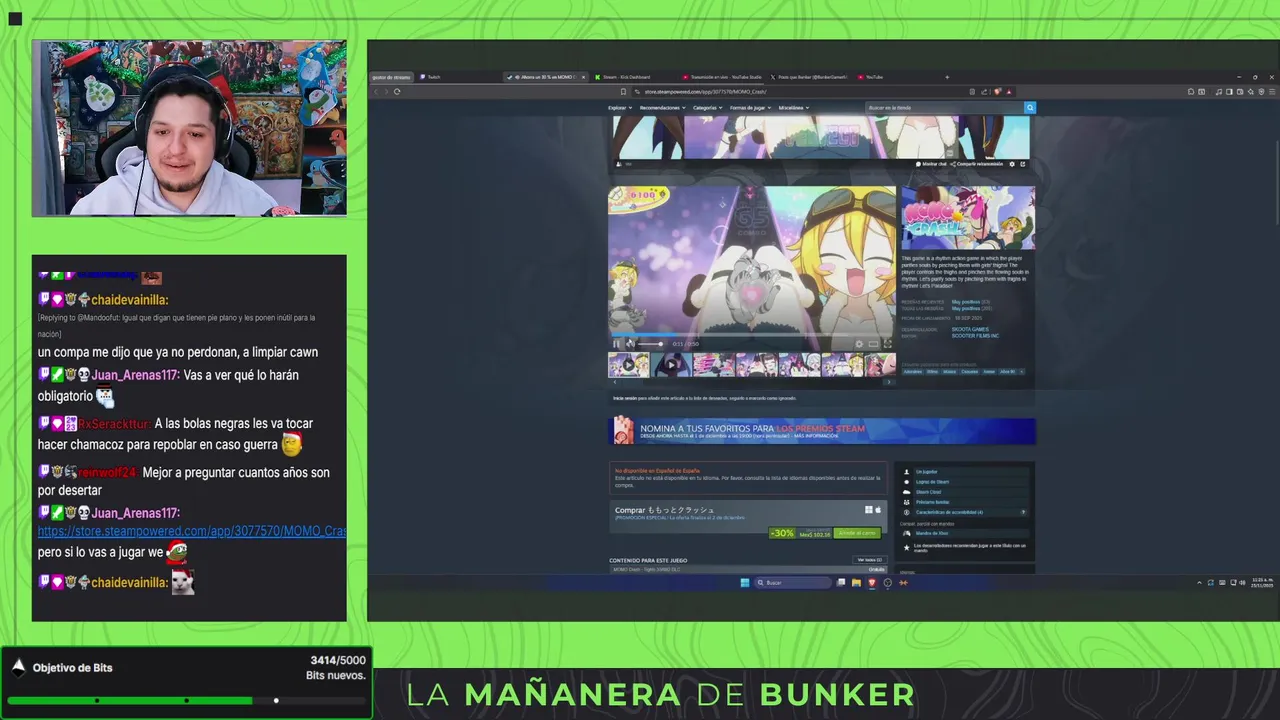Image resolution: width=1280 pixels, height=720 pixels.
Task: Open SCOOTER FILMS INC publisher link
Action: tap(975, 336)
